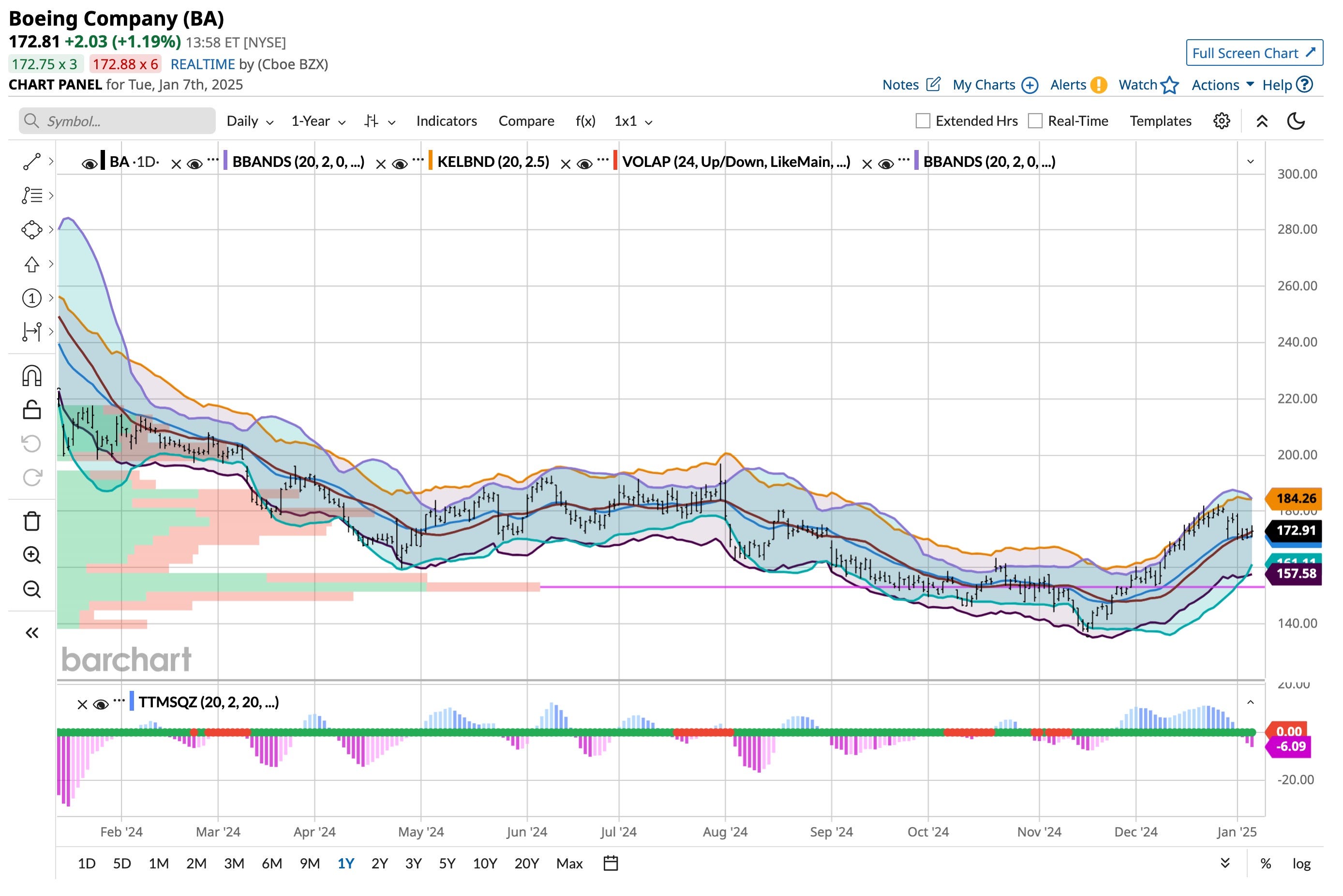This screenshot has height=896, width=1343.
Task: Click the trash delete drawings icon
Action: click(31, 521)
